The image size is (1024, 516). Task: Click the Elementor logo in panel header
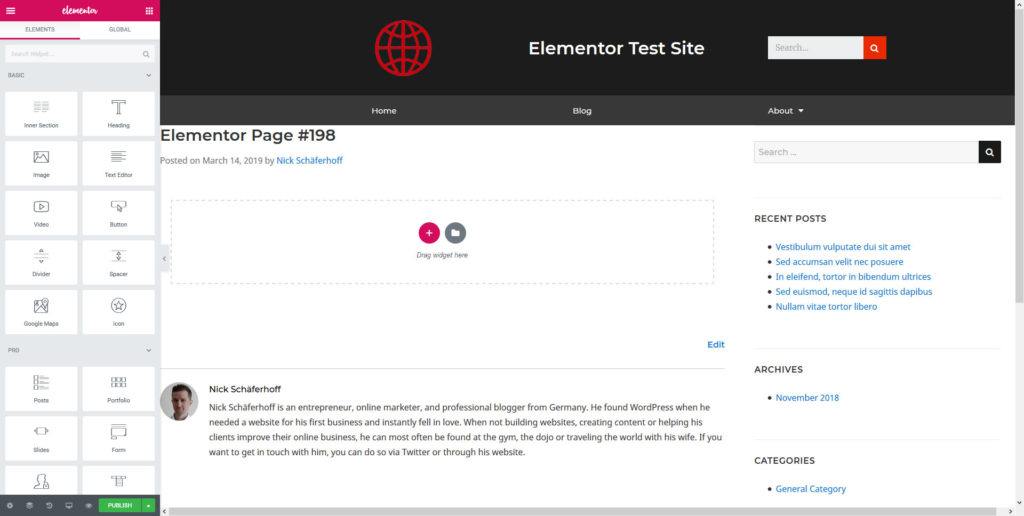[80, 10]
